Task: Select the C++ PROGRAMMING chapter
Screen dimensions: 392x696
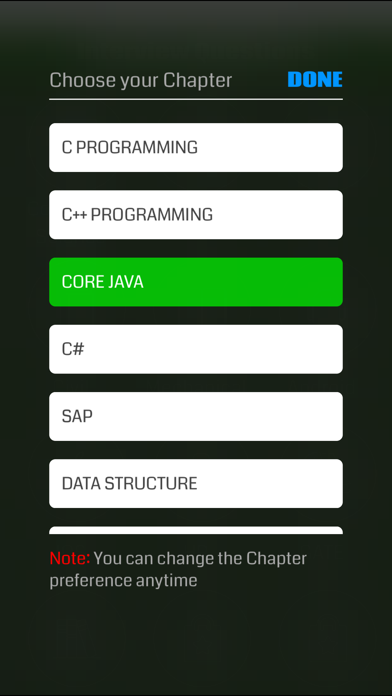Action: point(196,215)
